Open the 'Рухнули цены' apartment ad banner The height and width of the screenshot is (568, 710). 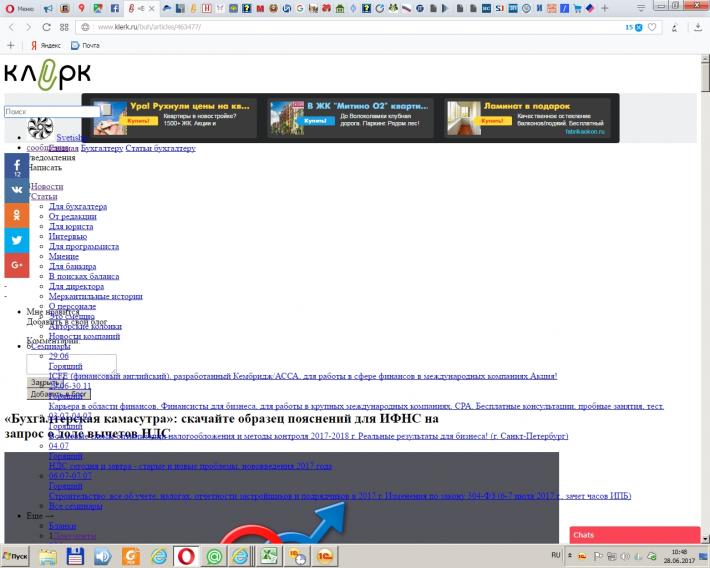[x=173, y=118]
